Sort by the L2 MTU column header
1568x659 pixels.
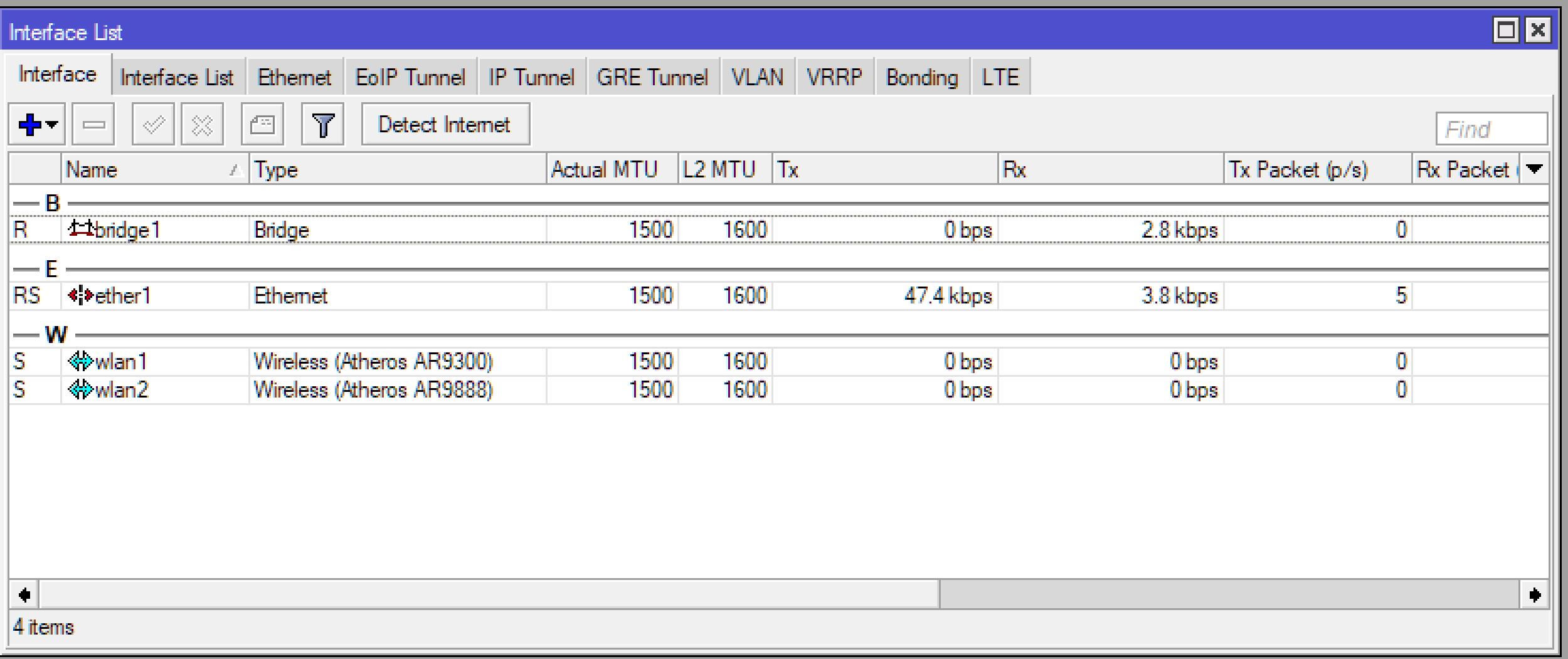725,169
